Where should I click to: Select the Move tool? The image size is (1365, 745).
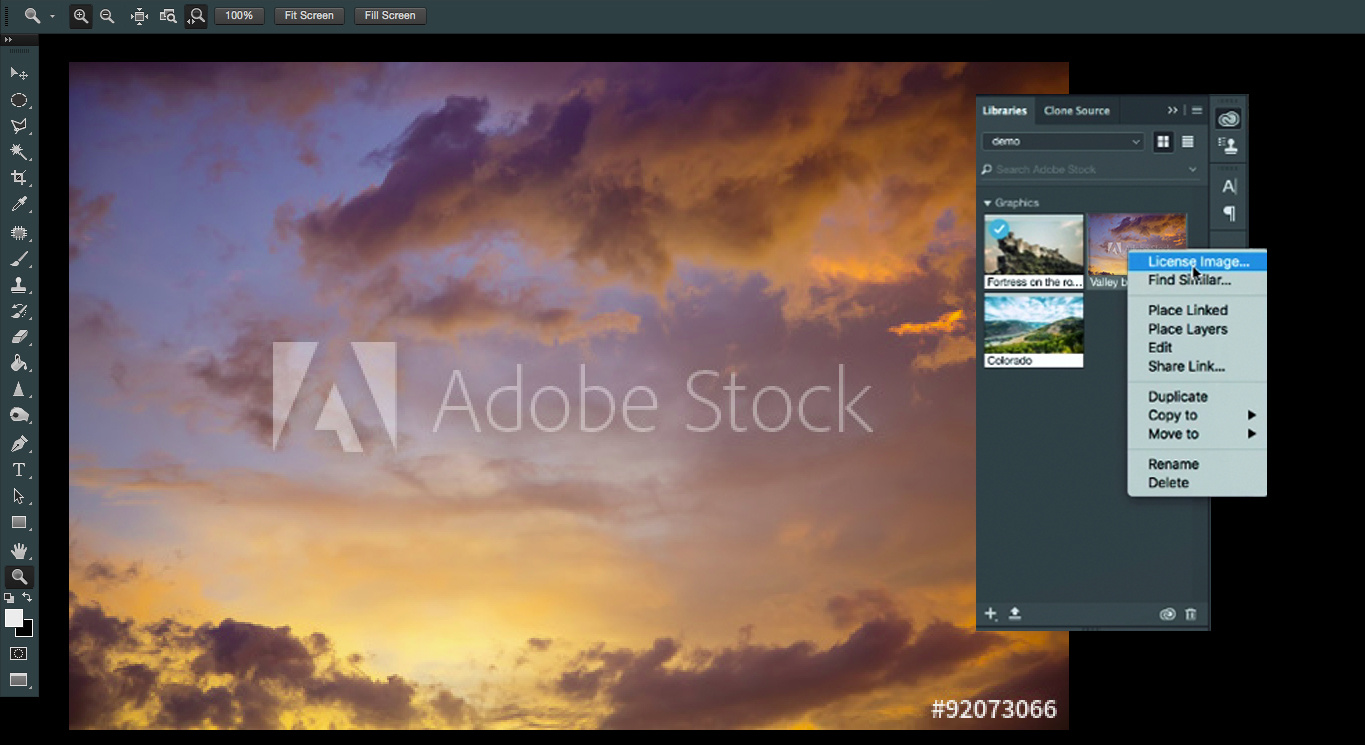[x=18, y=73]
